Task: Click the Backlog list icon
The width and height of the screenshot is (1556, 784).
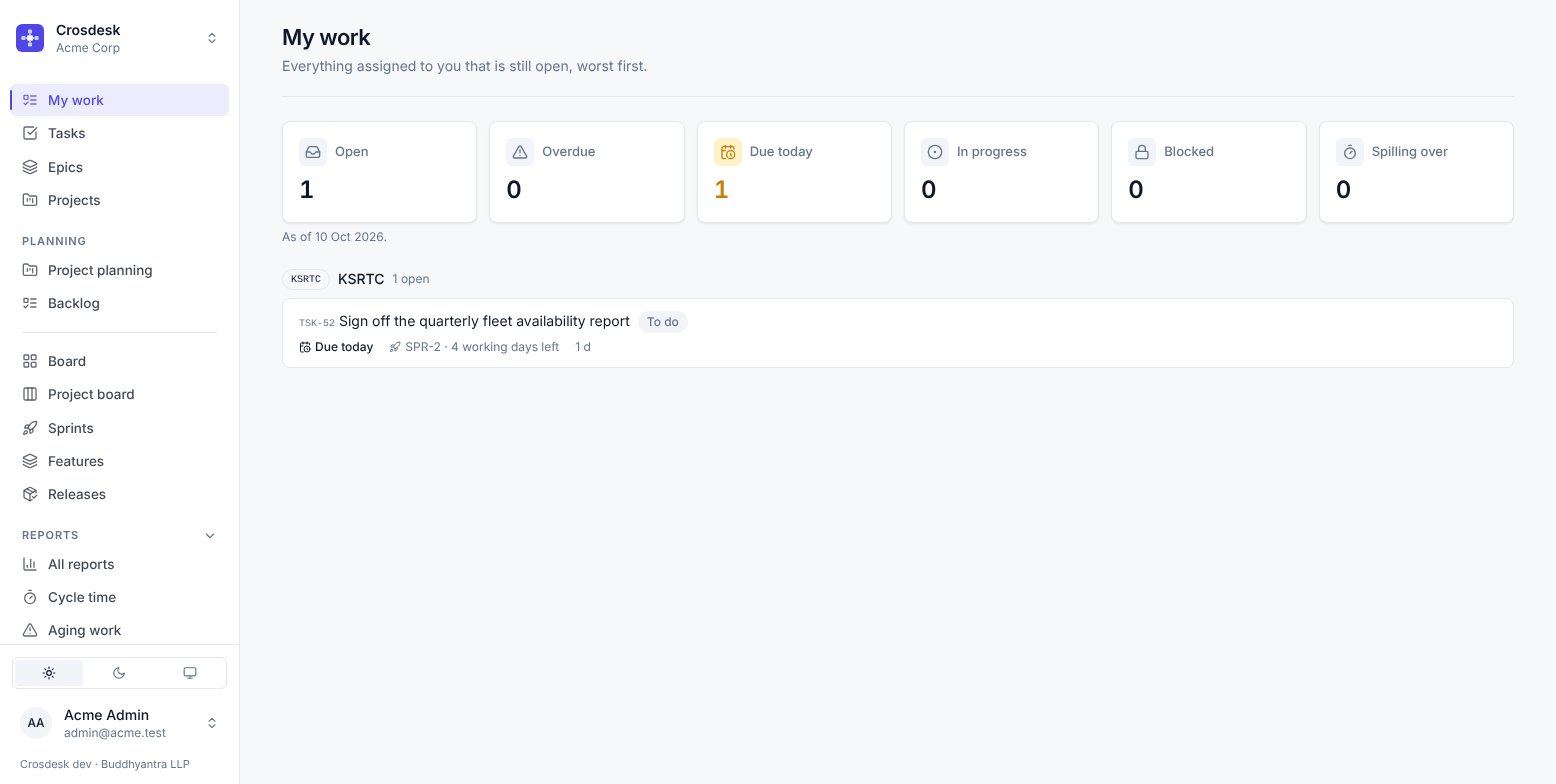Action: coord(30,303)
